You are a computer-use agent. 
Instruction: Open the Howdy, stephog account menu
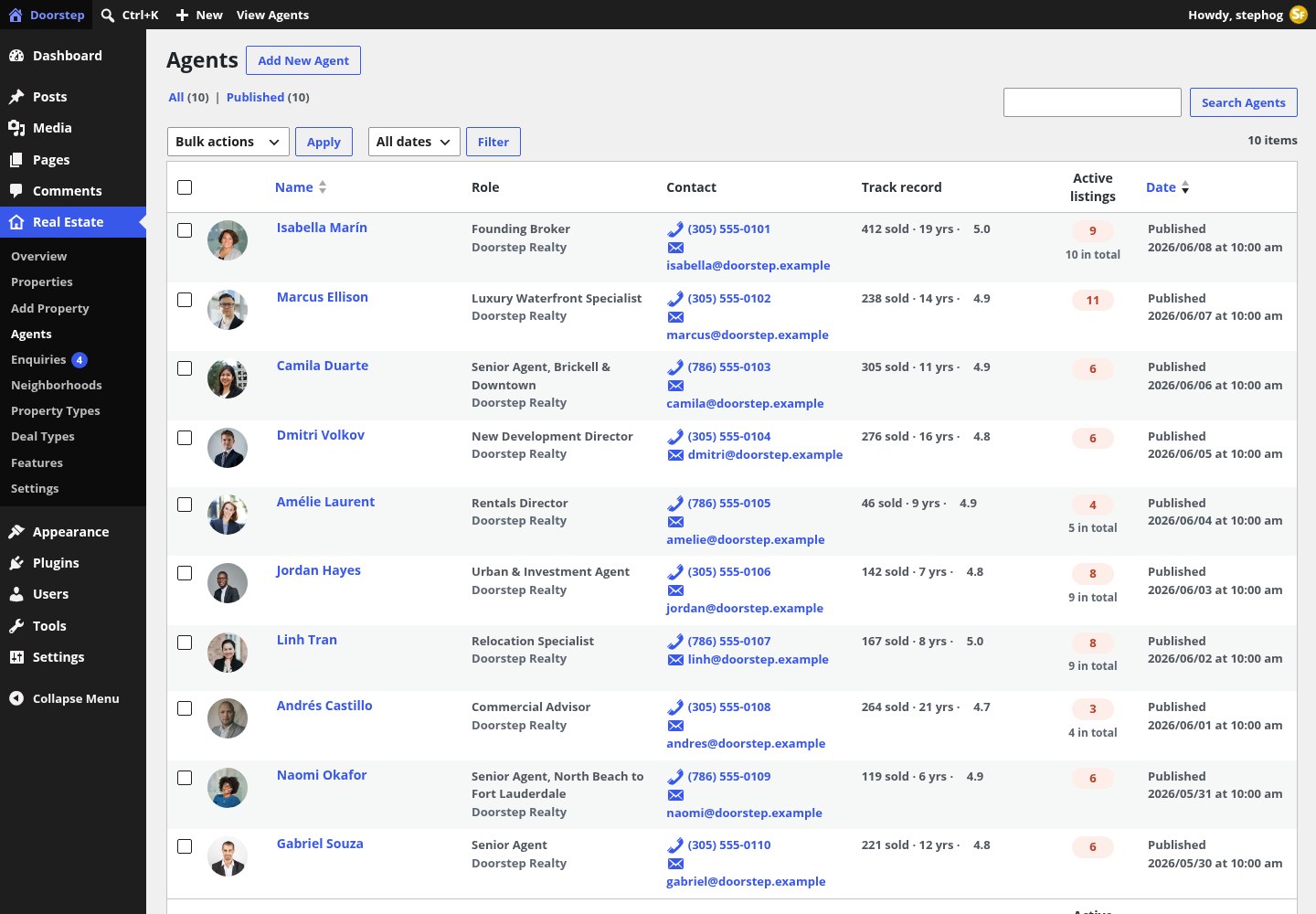click(1247, 15)
